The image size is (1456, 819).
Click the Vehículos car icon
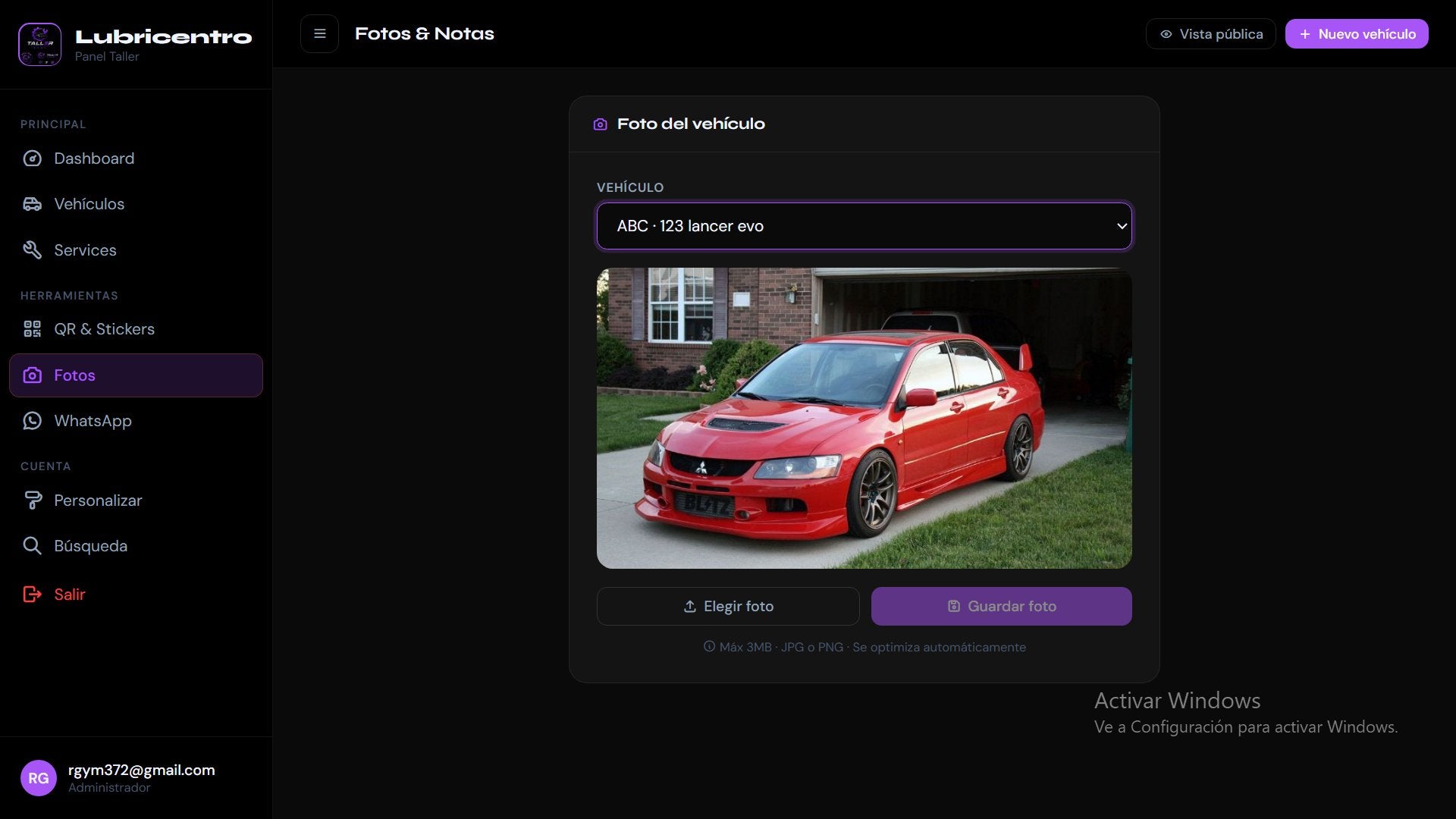click(32, 204)
